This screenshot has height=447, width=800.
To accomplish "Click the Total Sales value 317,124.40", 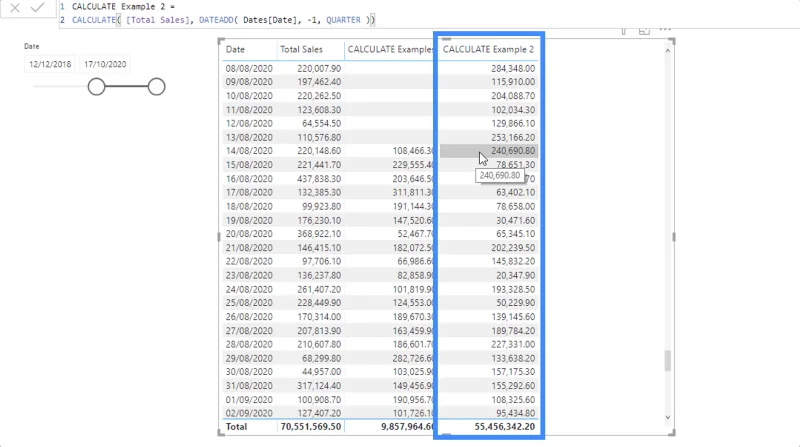I will (319, 386).
